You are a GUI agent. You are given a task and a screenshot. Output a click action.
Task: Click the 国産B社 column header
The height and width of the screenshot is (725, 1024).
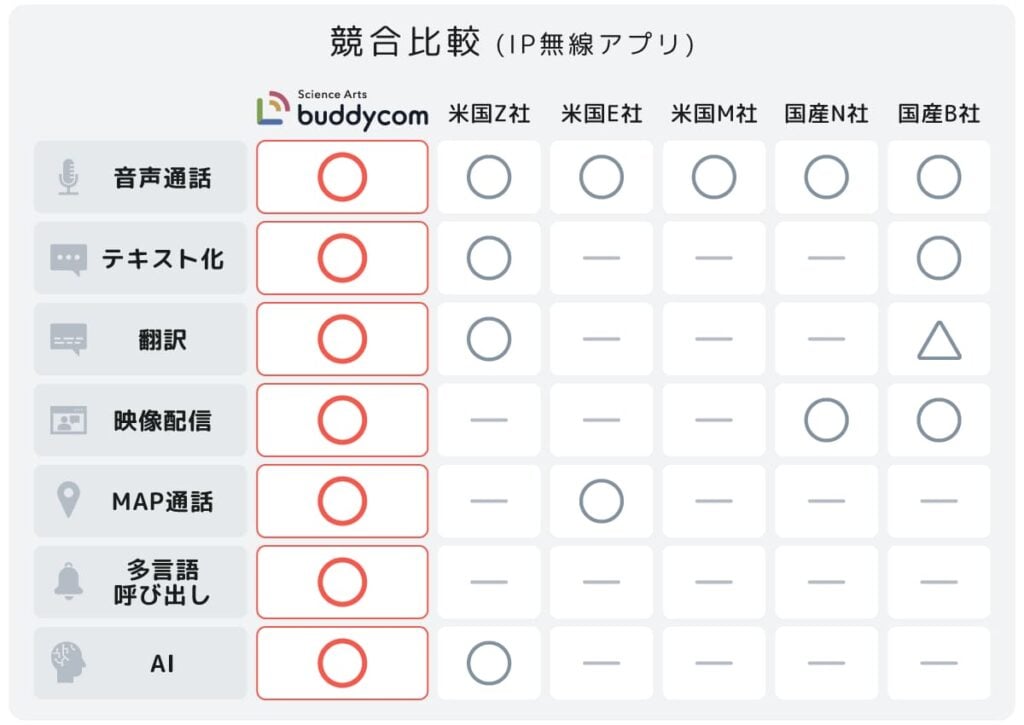[939, 114]
